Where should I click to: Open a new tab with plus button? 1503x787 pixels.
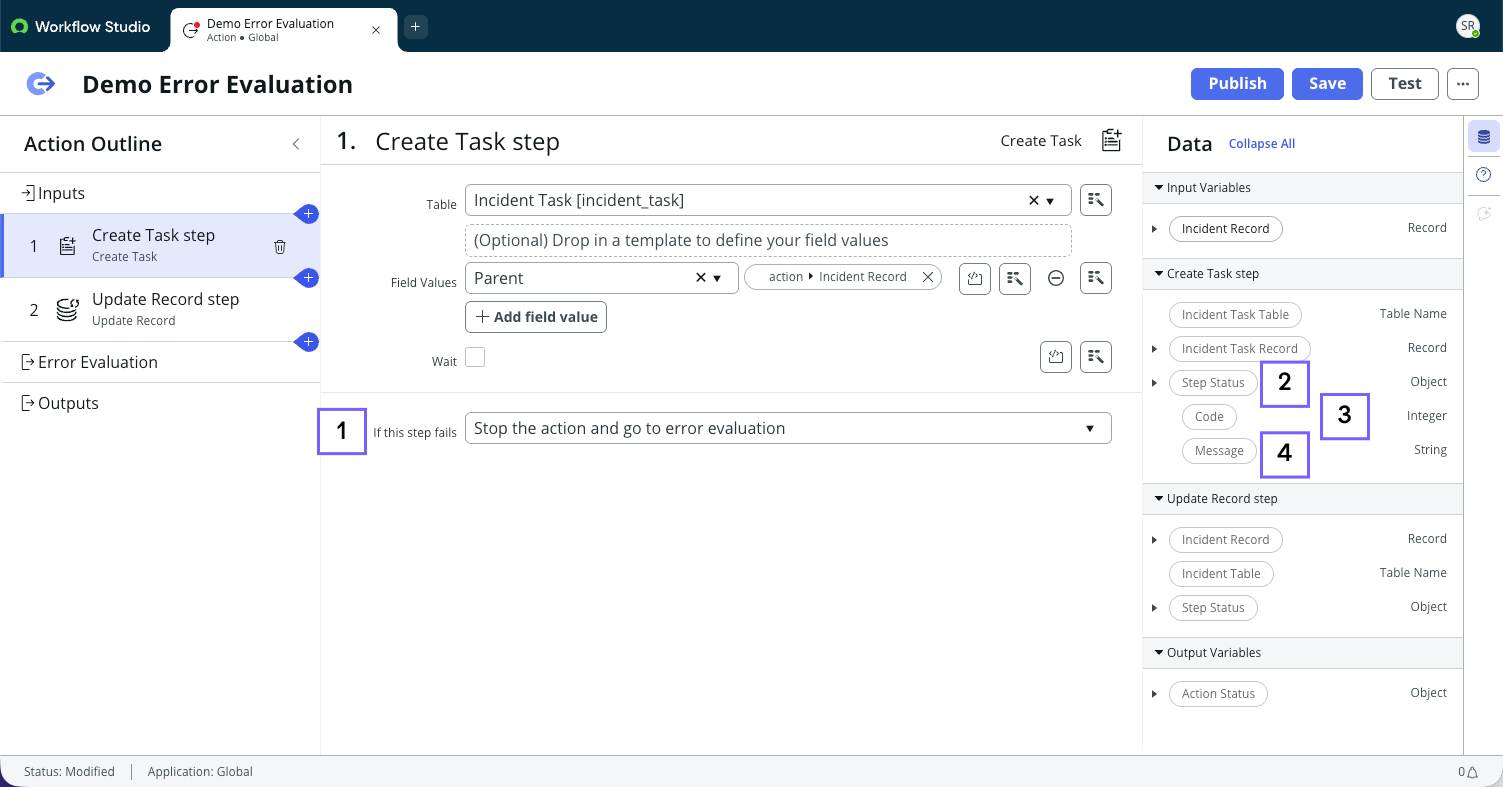[x=415, y=27]
